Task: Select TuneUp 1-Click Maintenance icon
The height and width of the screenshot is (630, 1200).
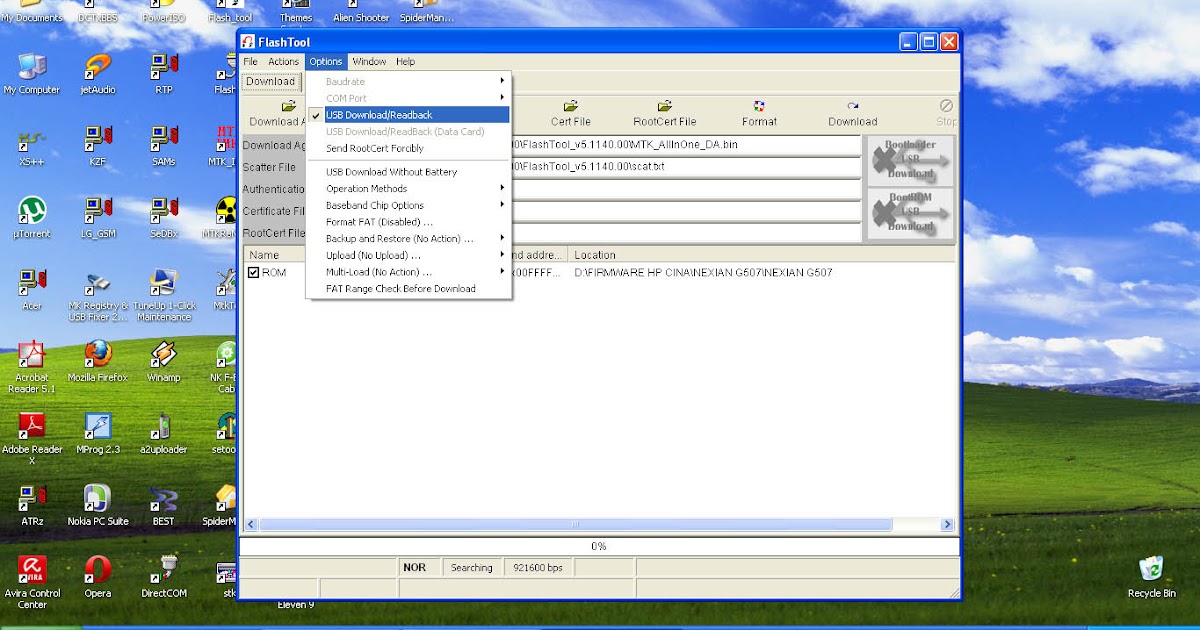Action: tap(164, 282)
